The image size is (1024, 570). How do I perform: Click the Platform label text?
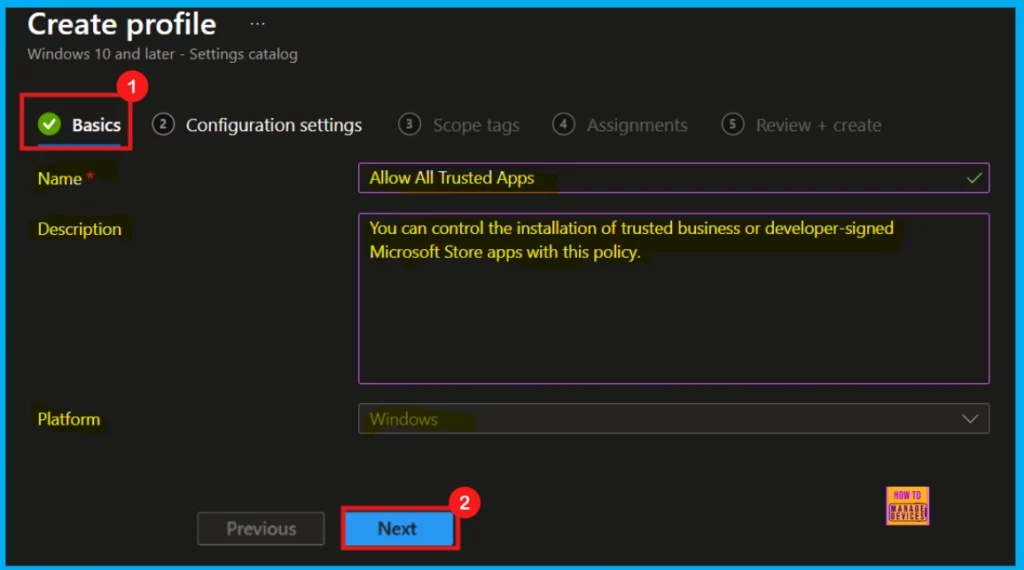coord(69,419)
